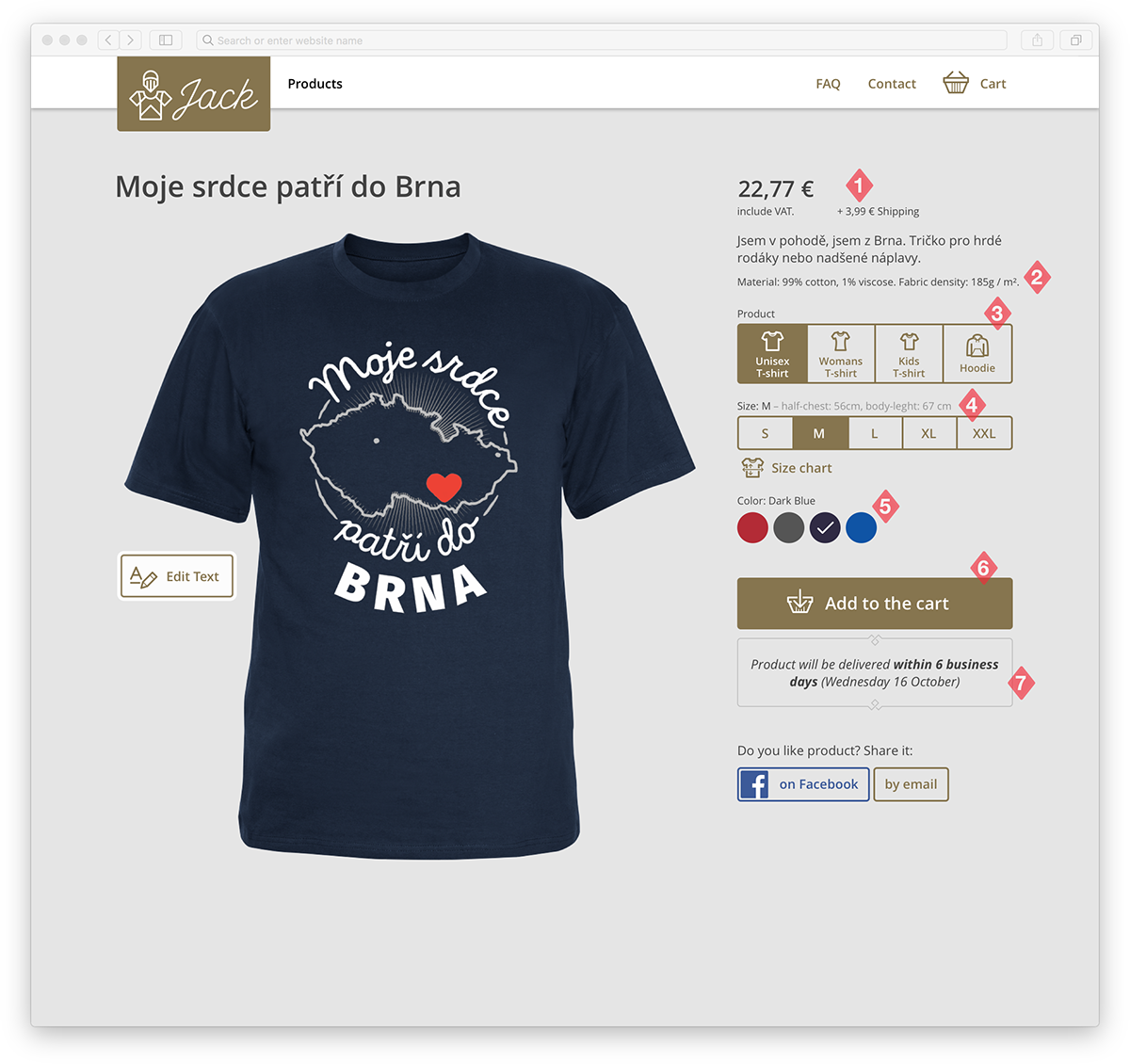Screen dimensions: 1130x1064
Task: Open the Products menu item
Action: pos(315,84)
